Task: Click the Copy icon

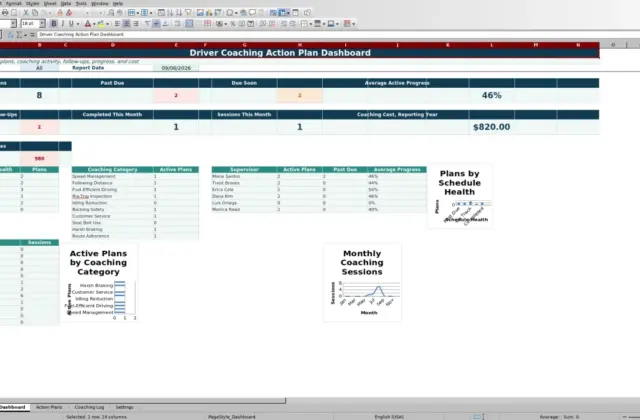Action: [x=35, y=13]
